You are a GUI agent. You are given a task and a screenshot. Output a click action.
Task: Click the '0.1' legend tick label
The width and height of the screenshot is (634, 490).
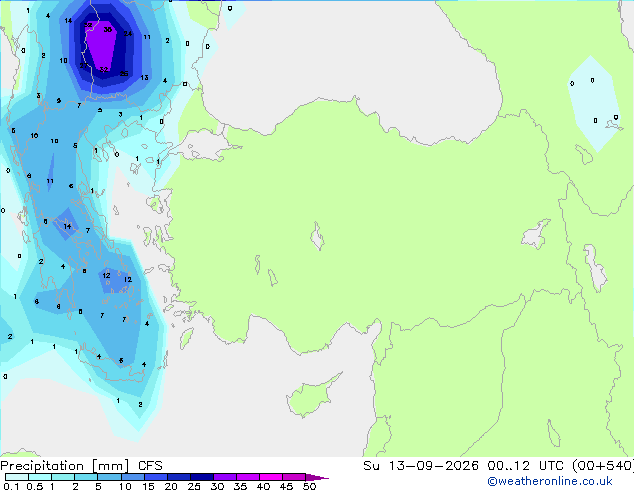(11, 486)
